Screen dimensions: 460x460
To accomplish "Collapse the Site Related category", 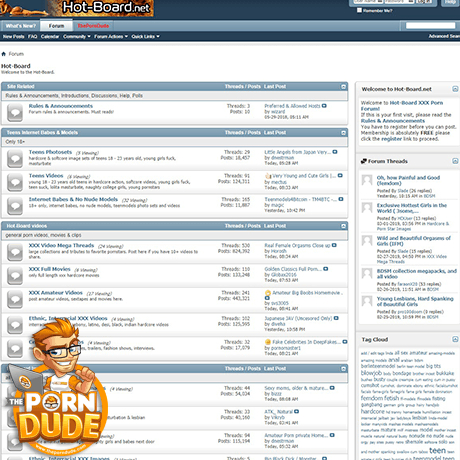I will (343, 87).
